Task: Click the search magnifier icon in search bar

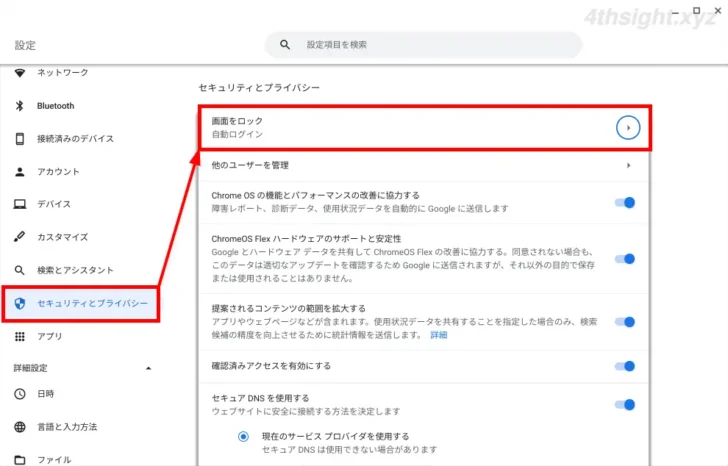Action: coord(285,45)
